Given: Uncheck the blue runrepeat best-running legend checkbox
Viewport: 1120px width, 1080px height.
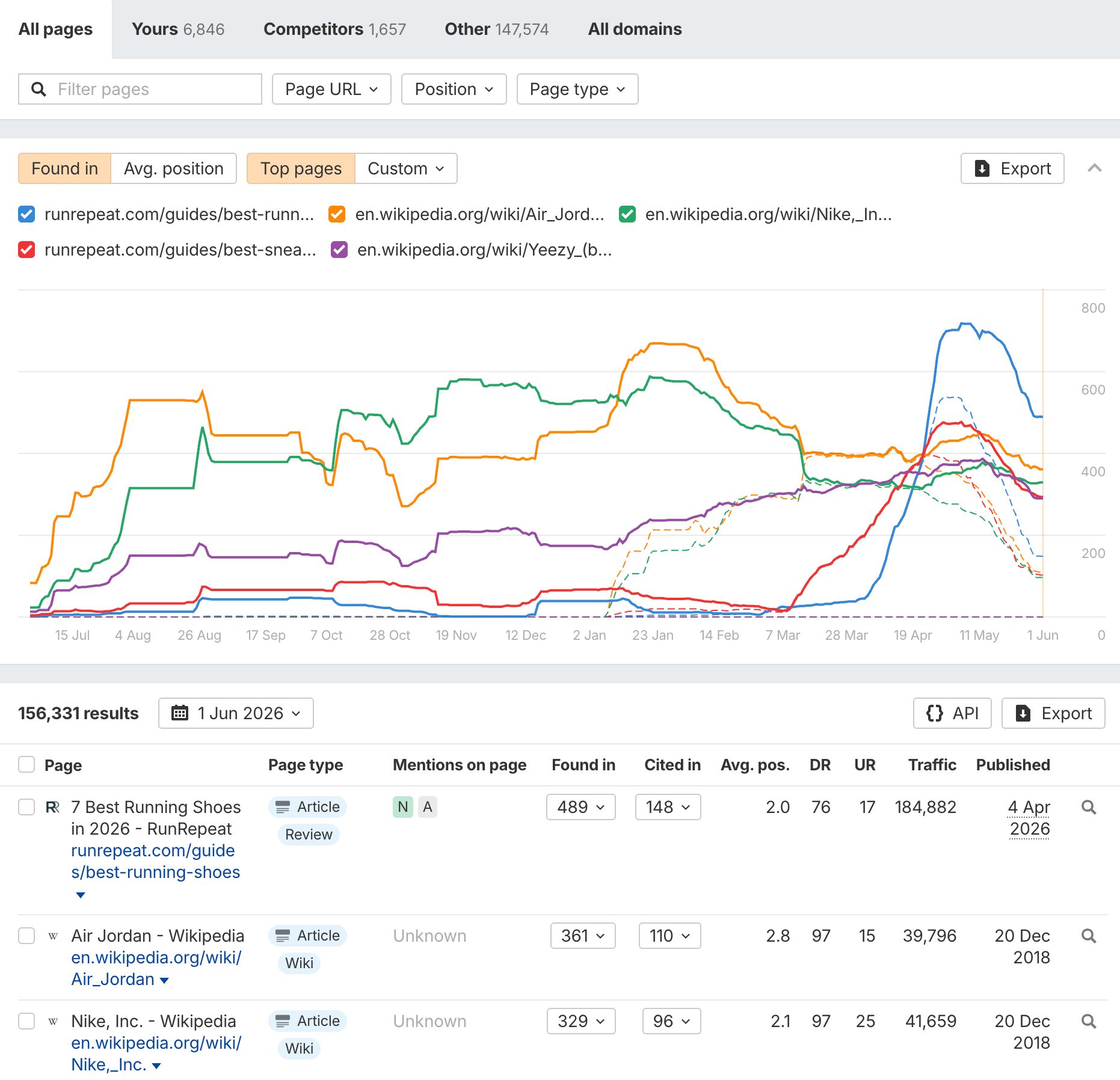Looking at the screenshot, I should tap(26, 214).
